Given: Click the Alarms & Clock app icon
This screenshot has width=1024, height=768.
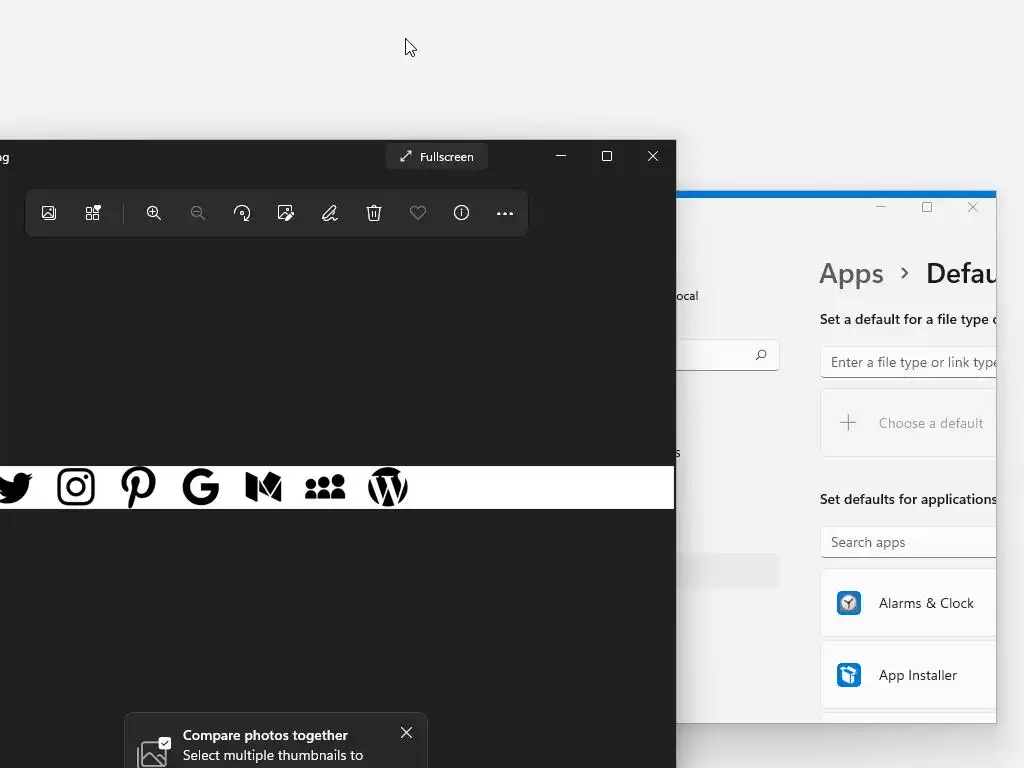Looking at the screenshot, I should coord(849,603).
